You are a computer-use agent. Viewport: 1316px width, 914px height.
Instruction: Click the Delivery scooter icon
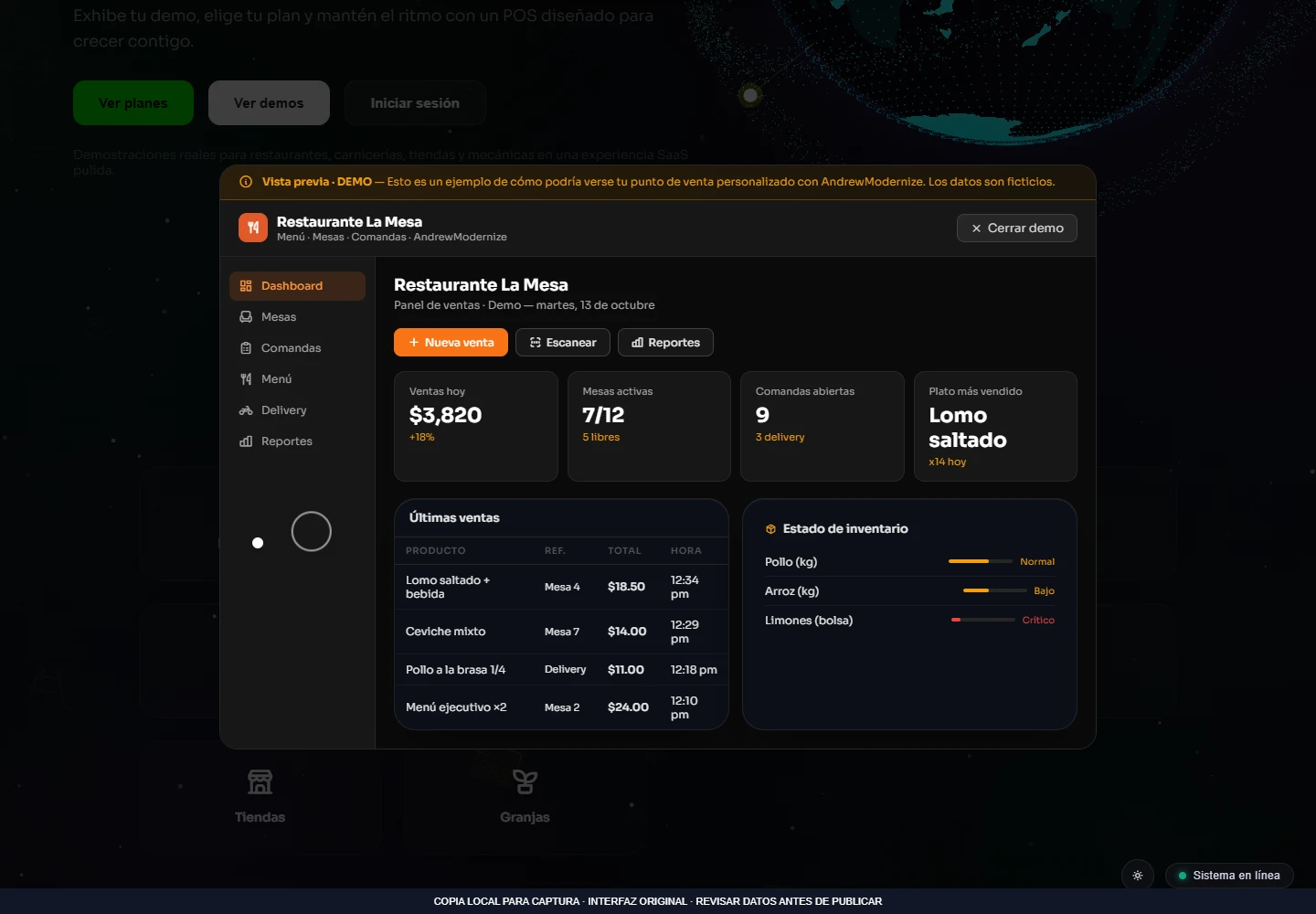tap(246, 410)
